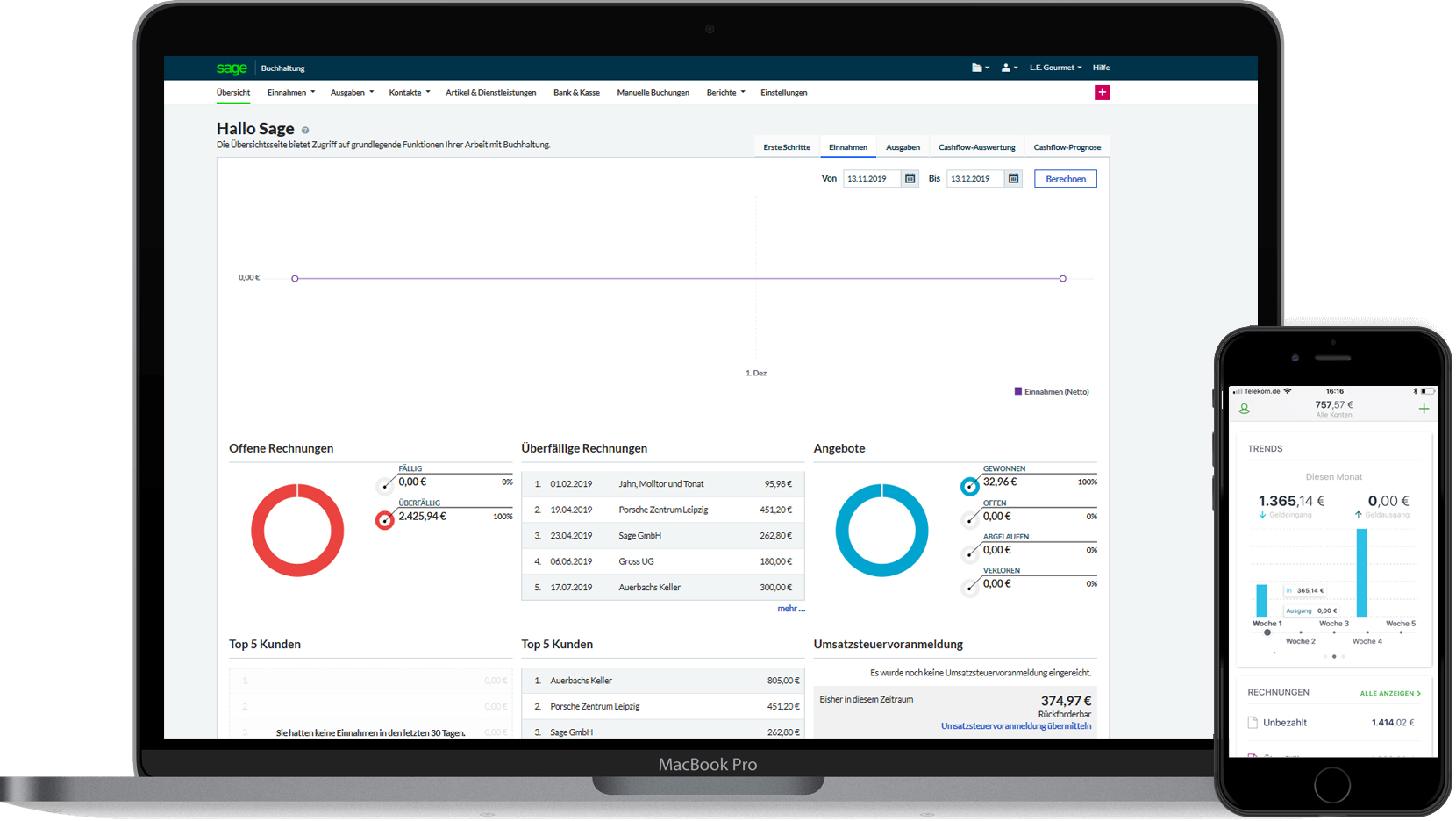
Task: Click the blue Angebote donut chart
Action: tap(881, 530)
